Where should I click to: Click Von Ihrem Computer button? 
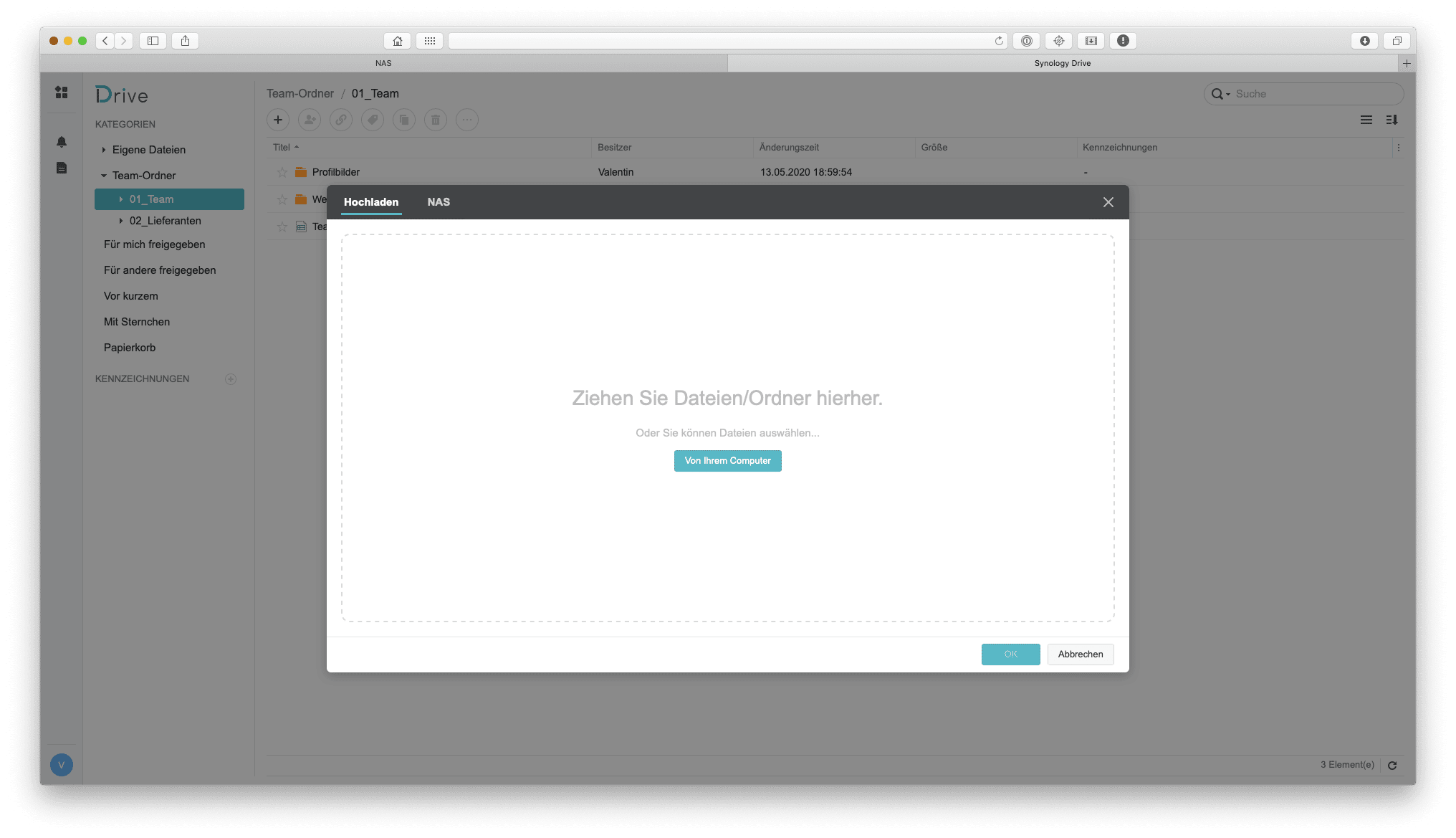tap(727, 460)
